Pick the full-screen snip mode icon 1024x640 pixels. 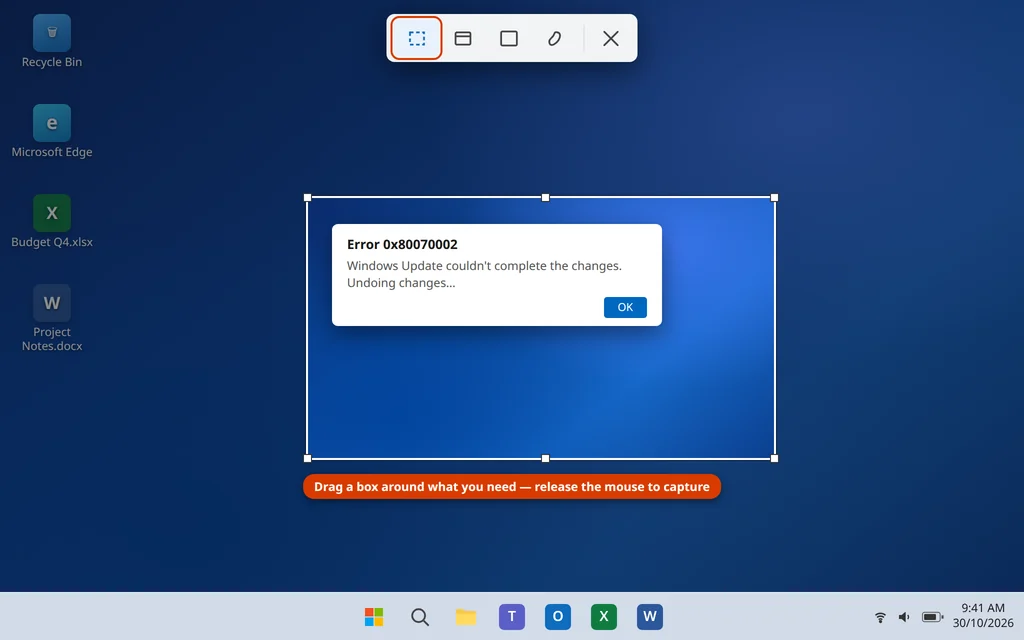pos(509,39)
